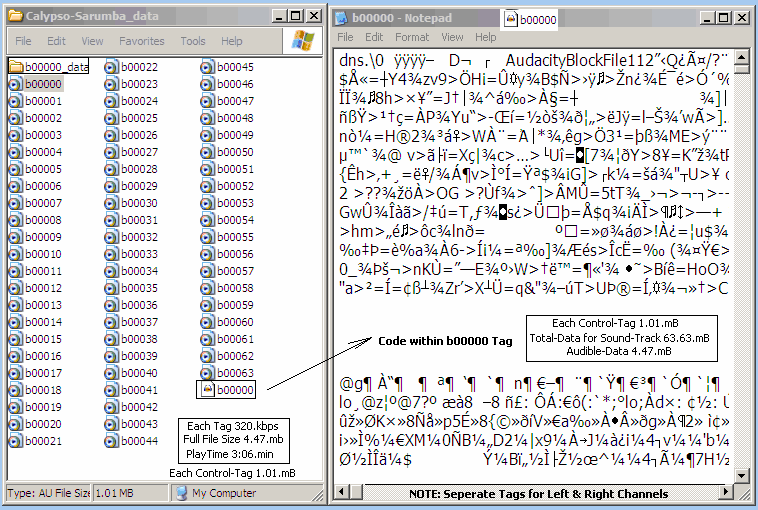Open Explorer Edit menu
Image resolution: width=758 pixels, height=510 pixels.
56,41
